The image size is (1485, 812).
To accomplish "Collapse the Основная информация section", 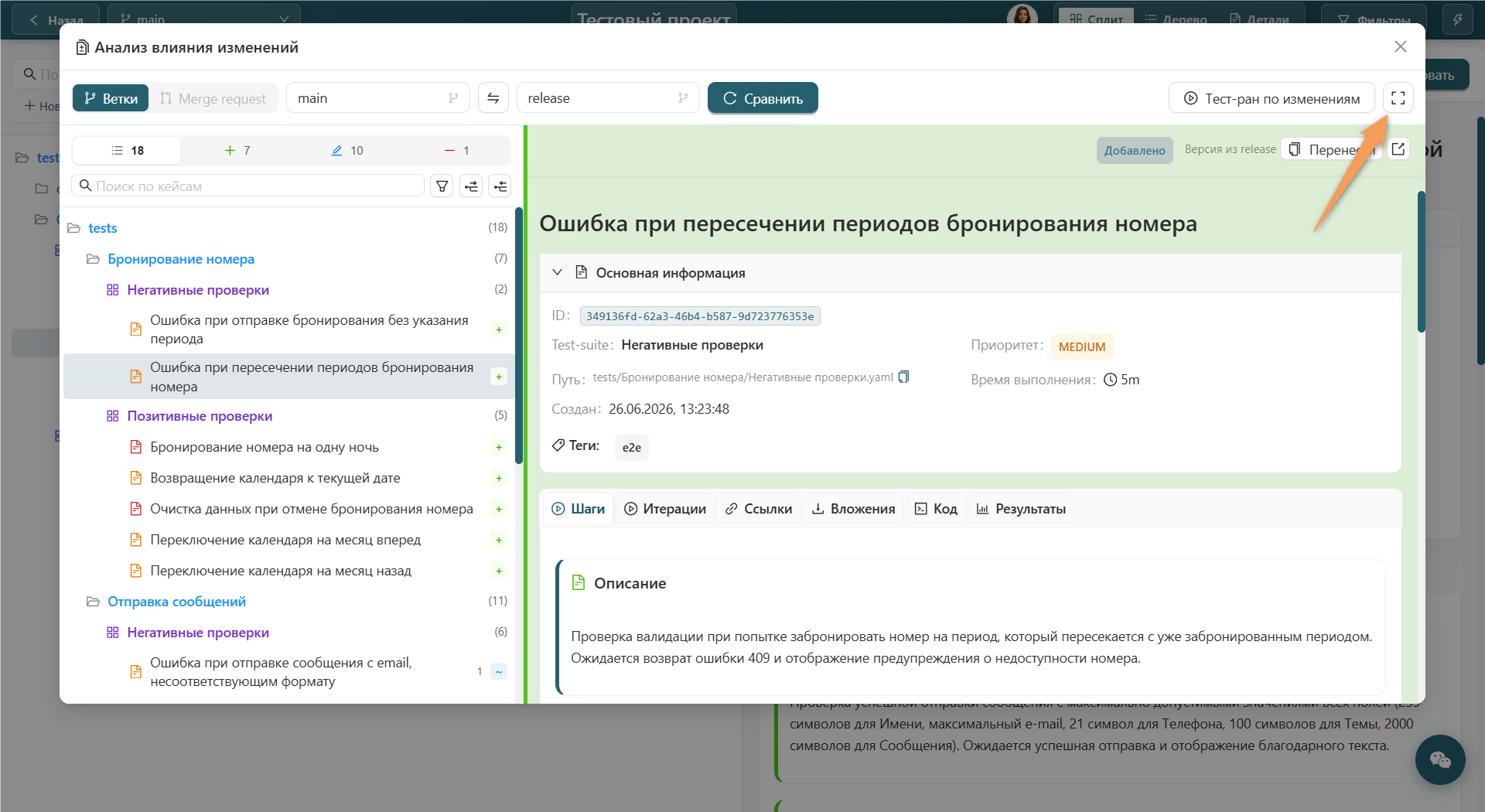I will 557,273.
